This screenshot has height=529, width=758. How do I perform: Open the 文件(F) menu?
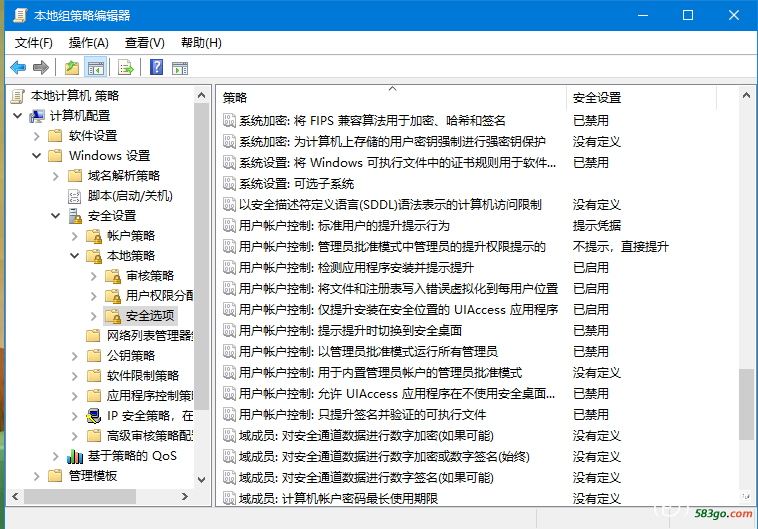click(x=33, y=43)
